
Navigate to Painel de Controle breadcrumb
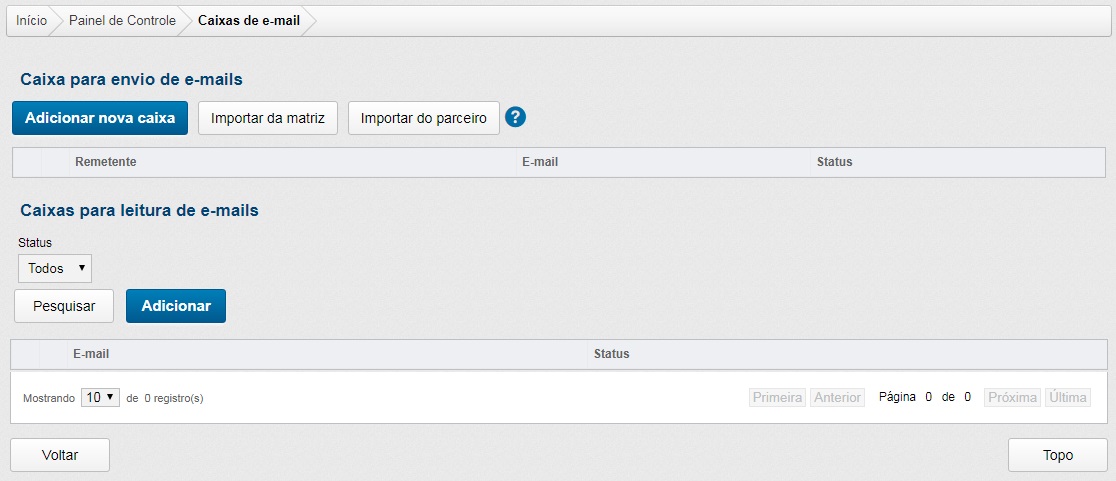point(122,20)
